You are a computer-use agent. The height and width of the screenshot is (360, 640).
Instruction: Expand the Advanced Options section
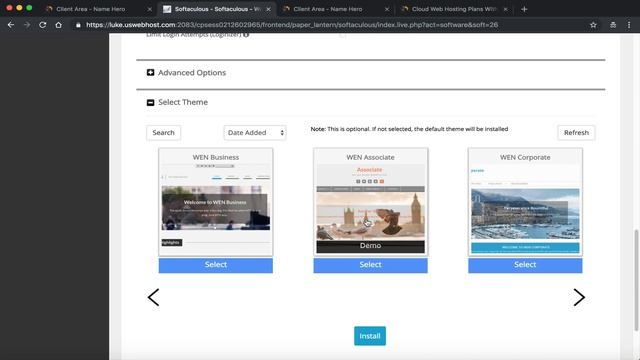coord(150,73)
